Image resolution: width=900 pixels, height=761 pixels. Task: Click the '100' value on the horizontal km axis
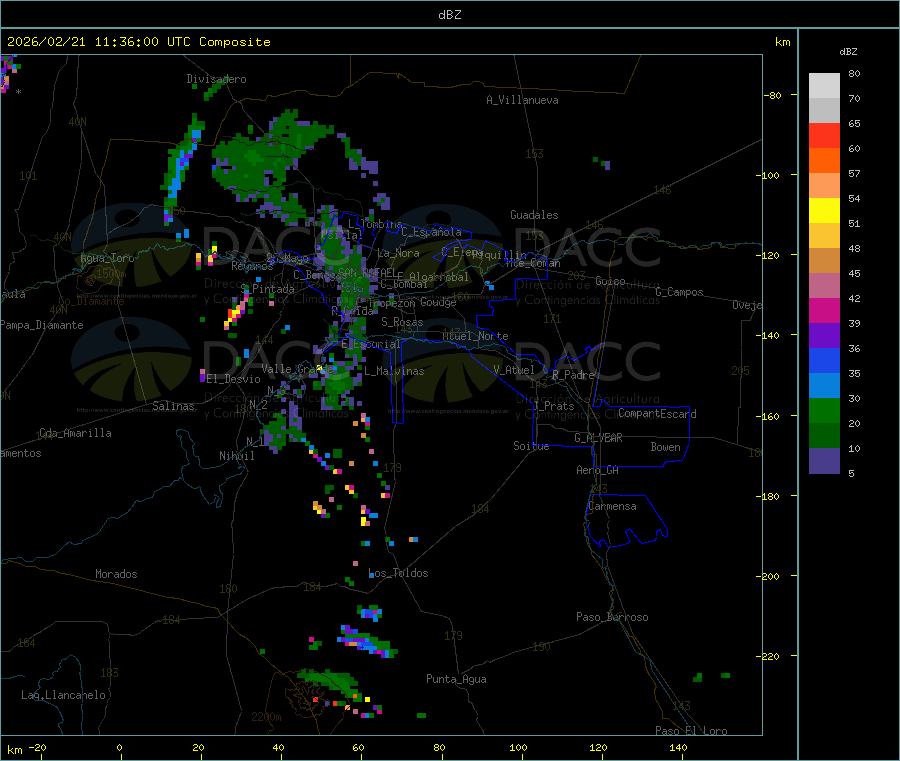click(518, 747)
